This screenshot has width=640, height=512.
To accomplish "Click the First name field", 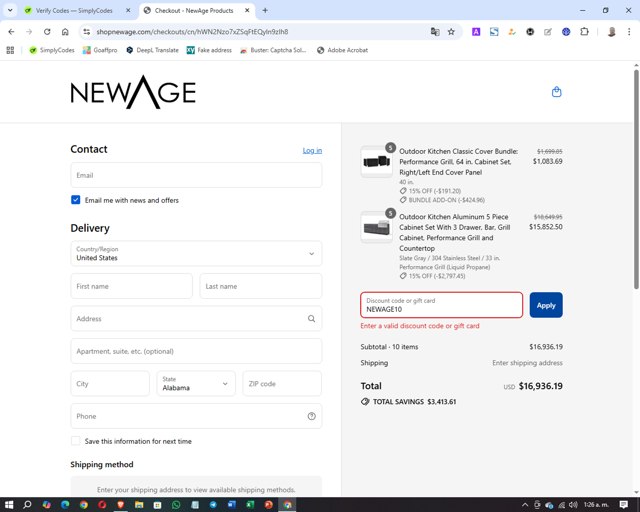I will click(131, 286).
